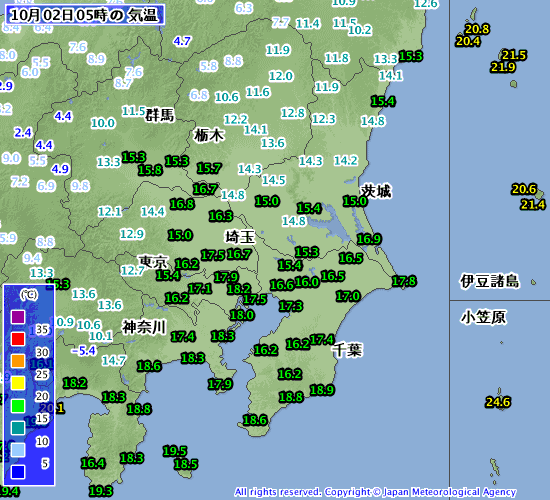The width and height of the screenshot is (550, 500).
Task: Click the (℃) unit label in the legend
Action: (29, 294)
